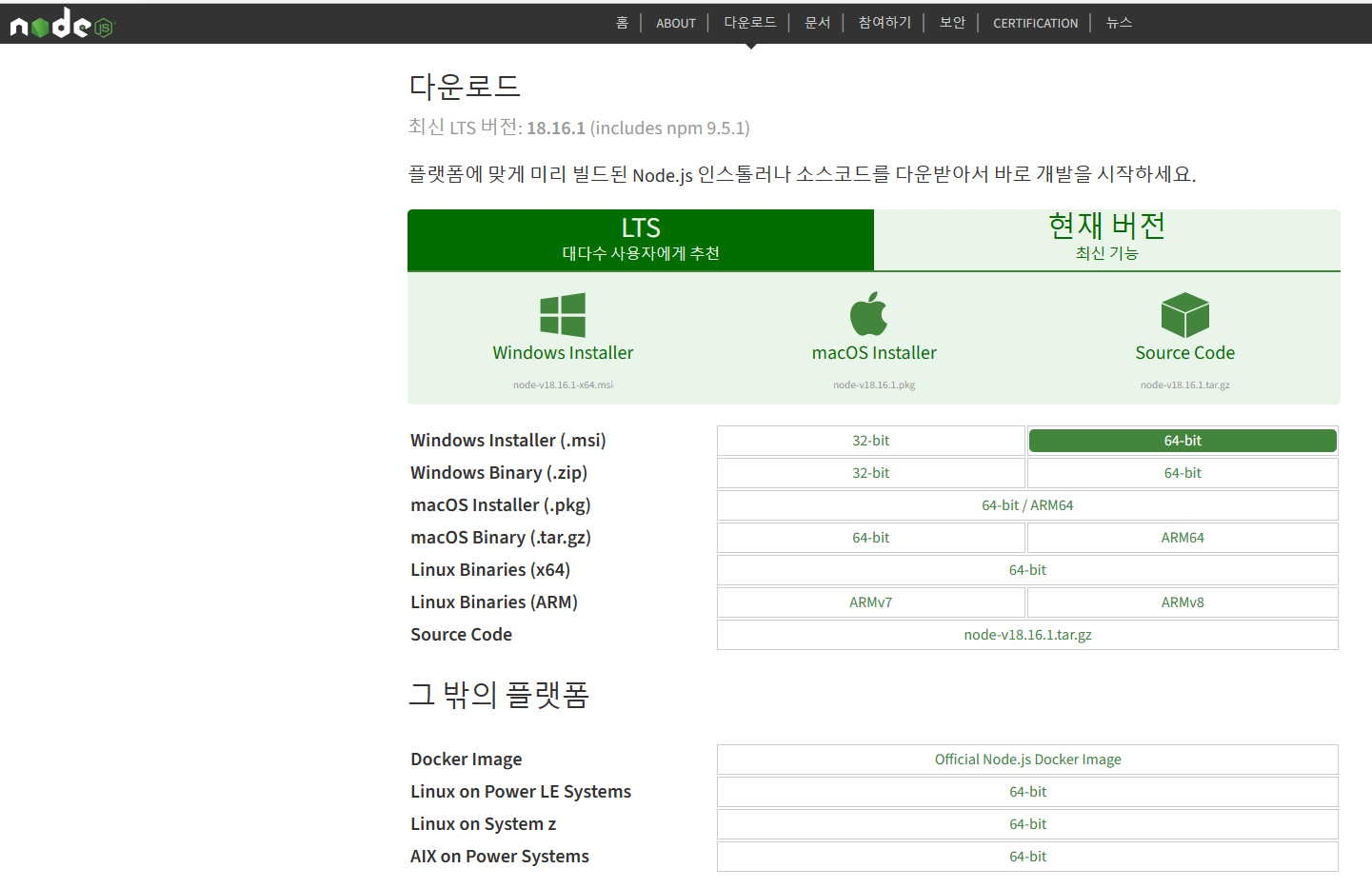Screen dimensions: 1372x888
Task: Download Windows Binary (.zip) 32-bit
Action: [871, 473]
